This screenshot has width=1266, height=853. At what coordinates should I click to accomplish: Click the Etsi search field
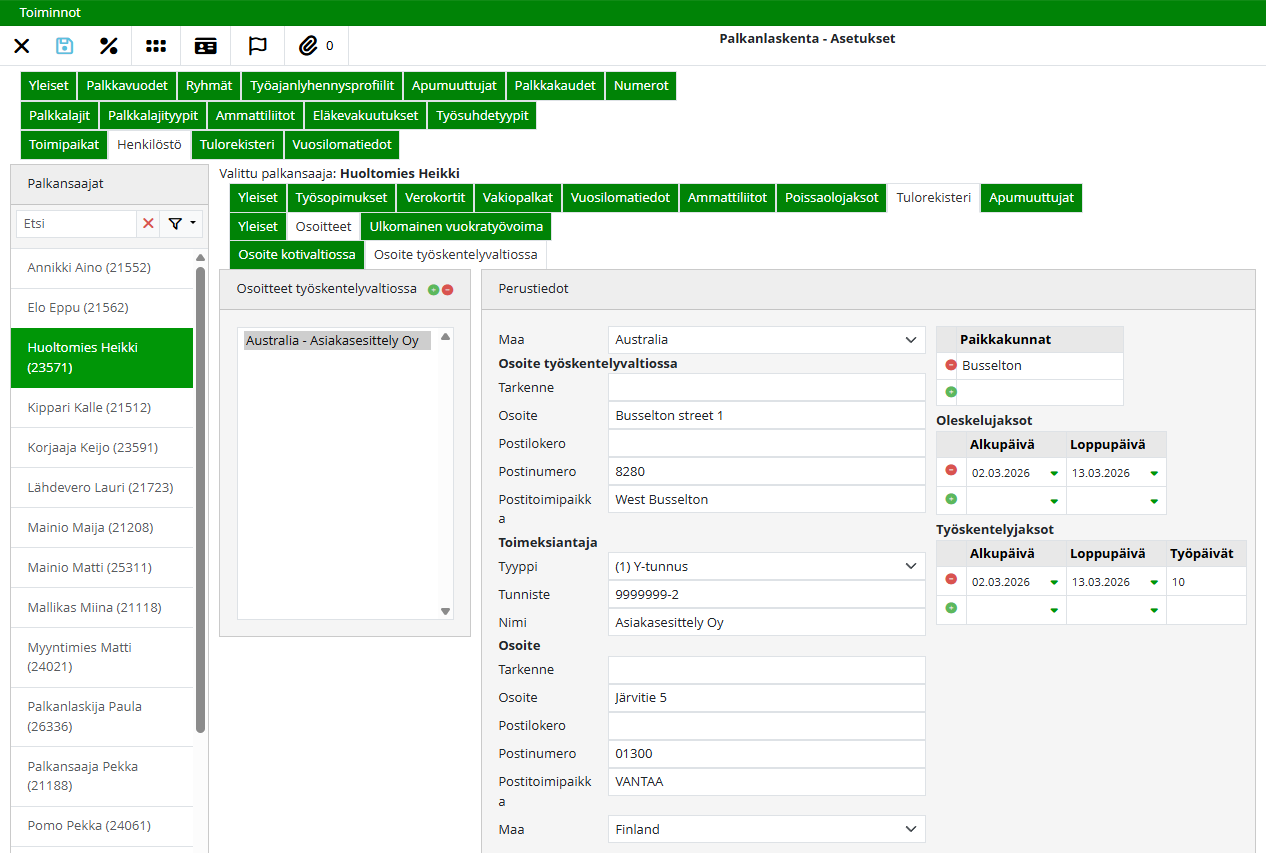[x=76, y=224]
